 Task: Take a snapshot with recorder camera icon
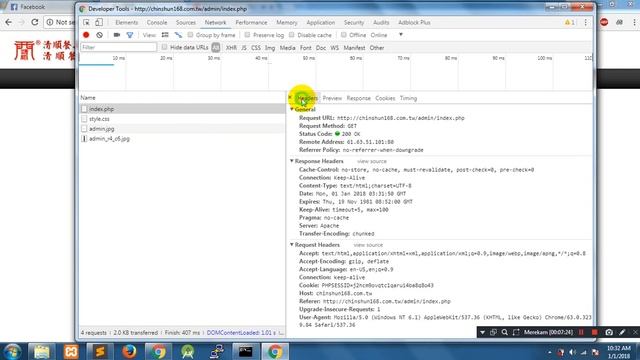[x=609, y=332]
